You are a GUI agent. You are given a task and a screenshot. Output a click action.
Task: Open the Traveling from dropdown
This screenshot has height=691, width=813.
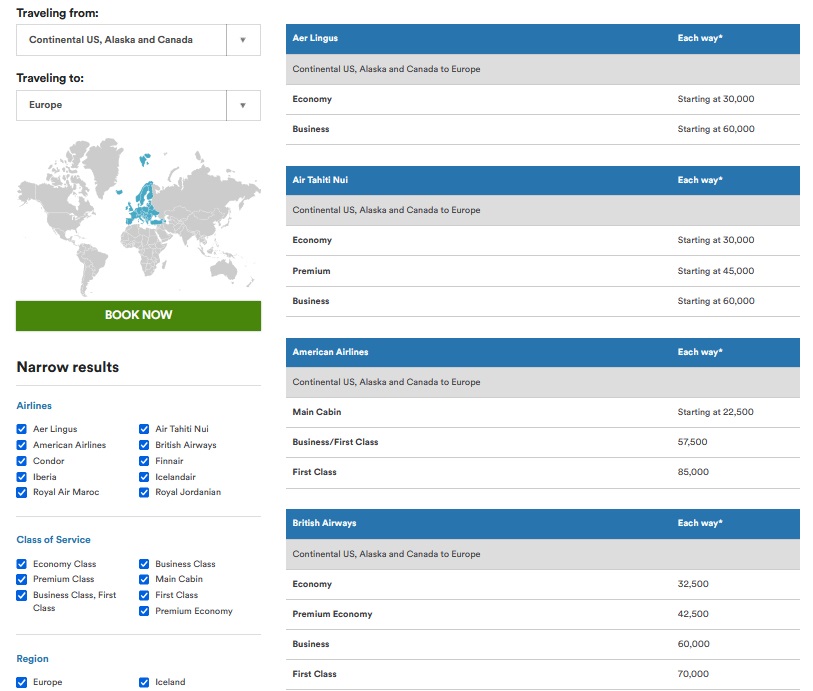tap(138, 40)
